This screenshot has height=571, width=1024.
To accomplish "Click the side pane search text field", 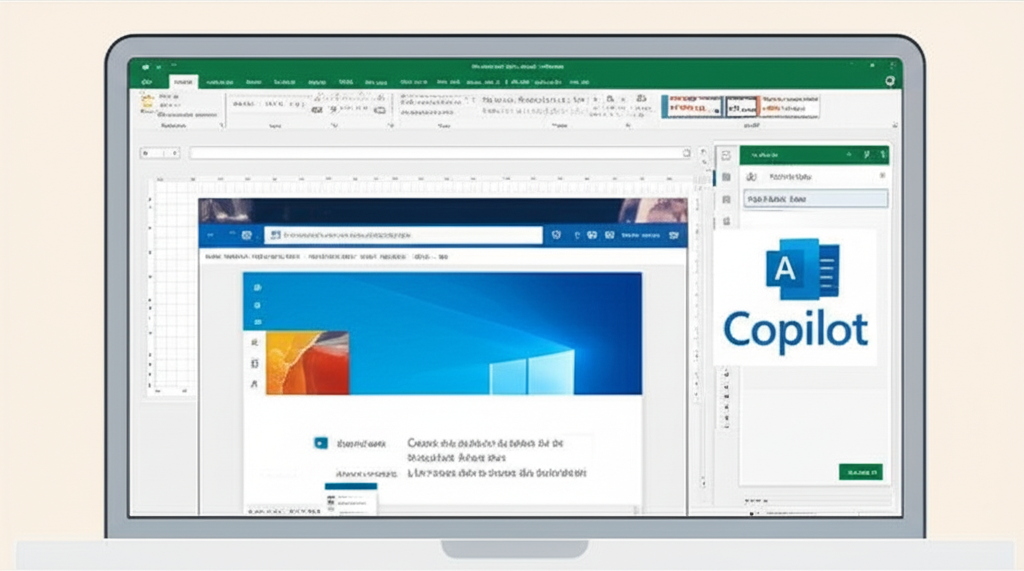I will point(816,199).
